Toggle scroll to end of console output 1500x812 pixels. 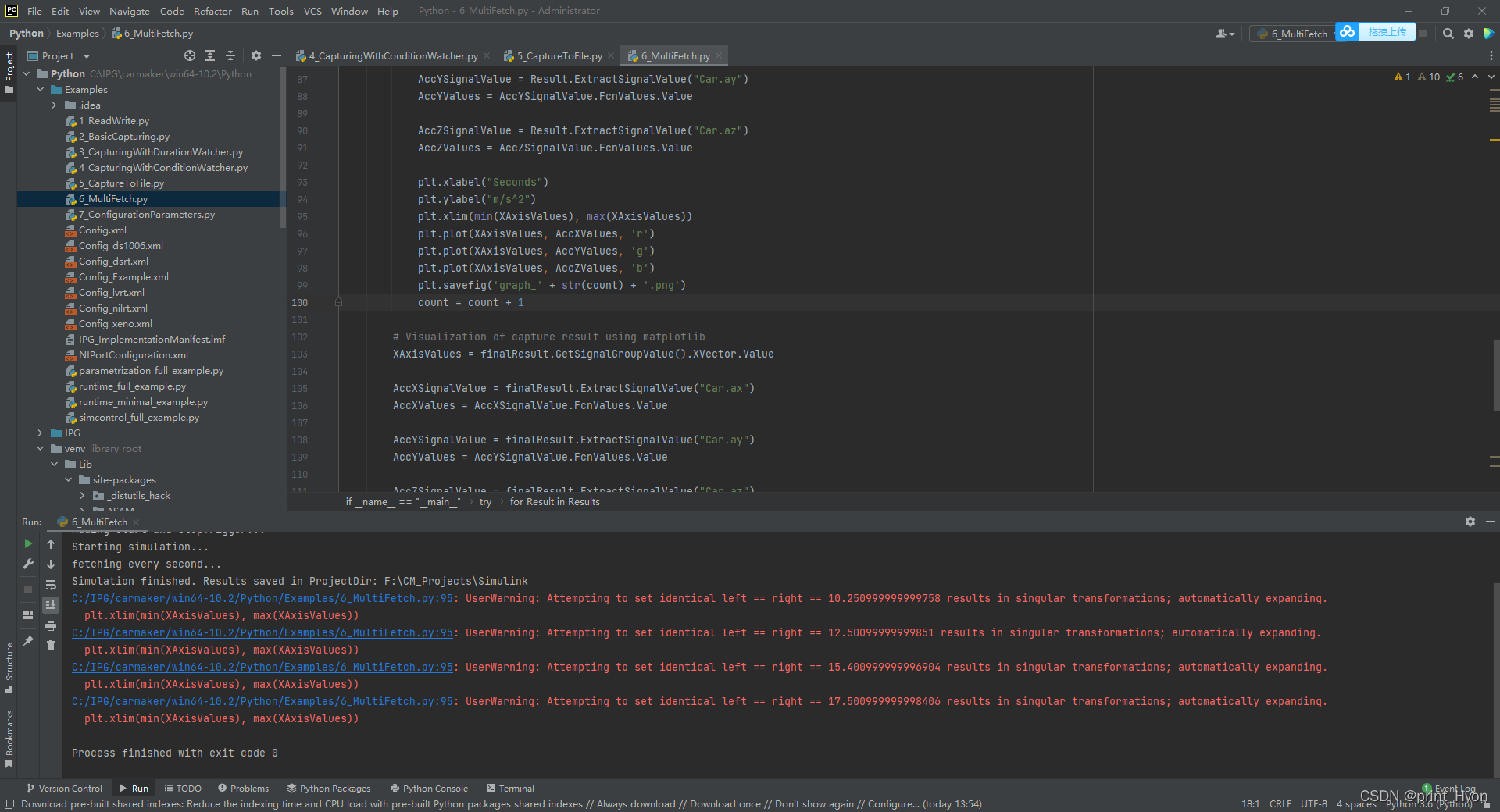coord(51,605)
